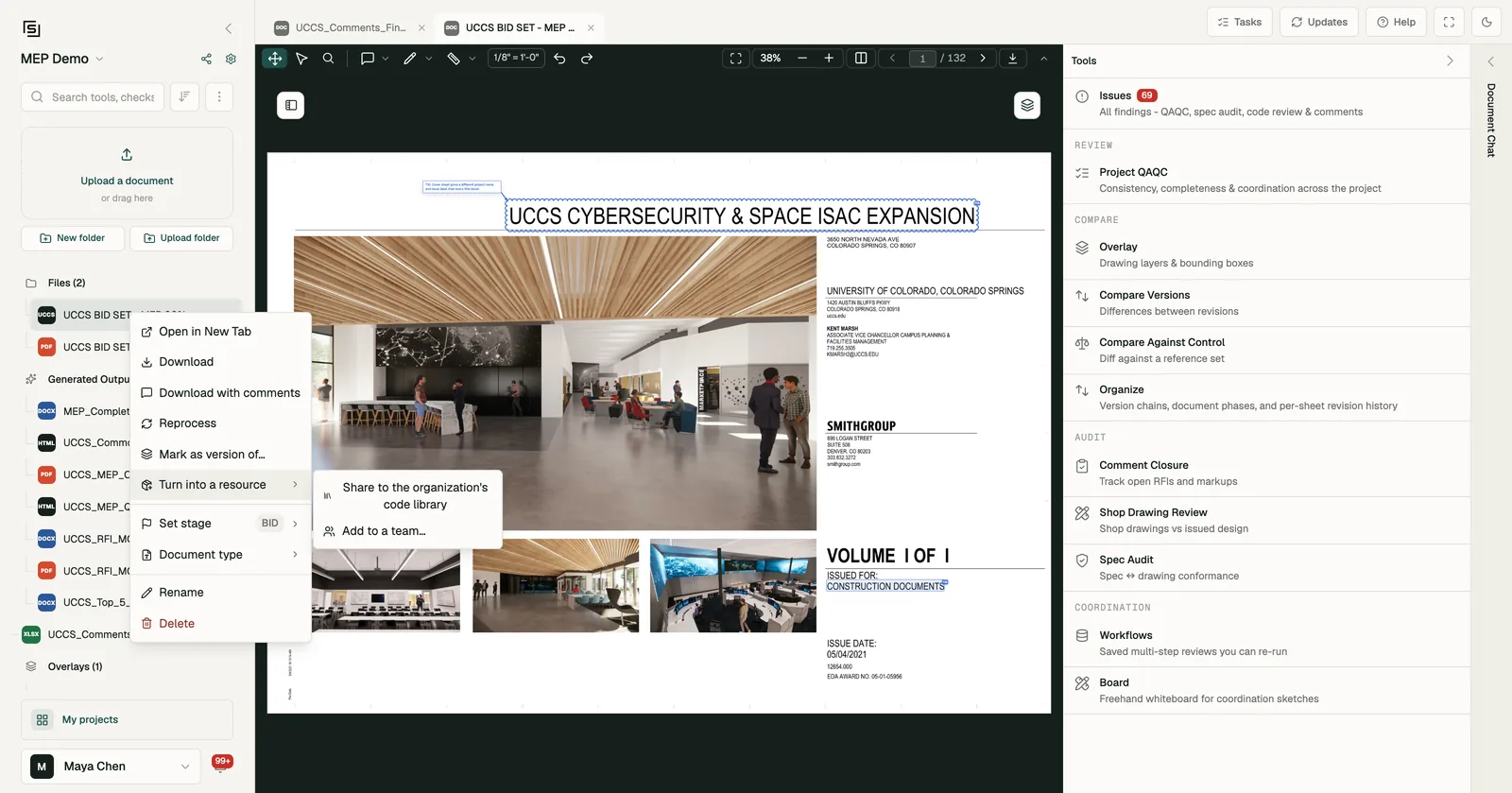Expand the comment tool options arrow

click(386, 59)
